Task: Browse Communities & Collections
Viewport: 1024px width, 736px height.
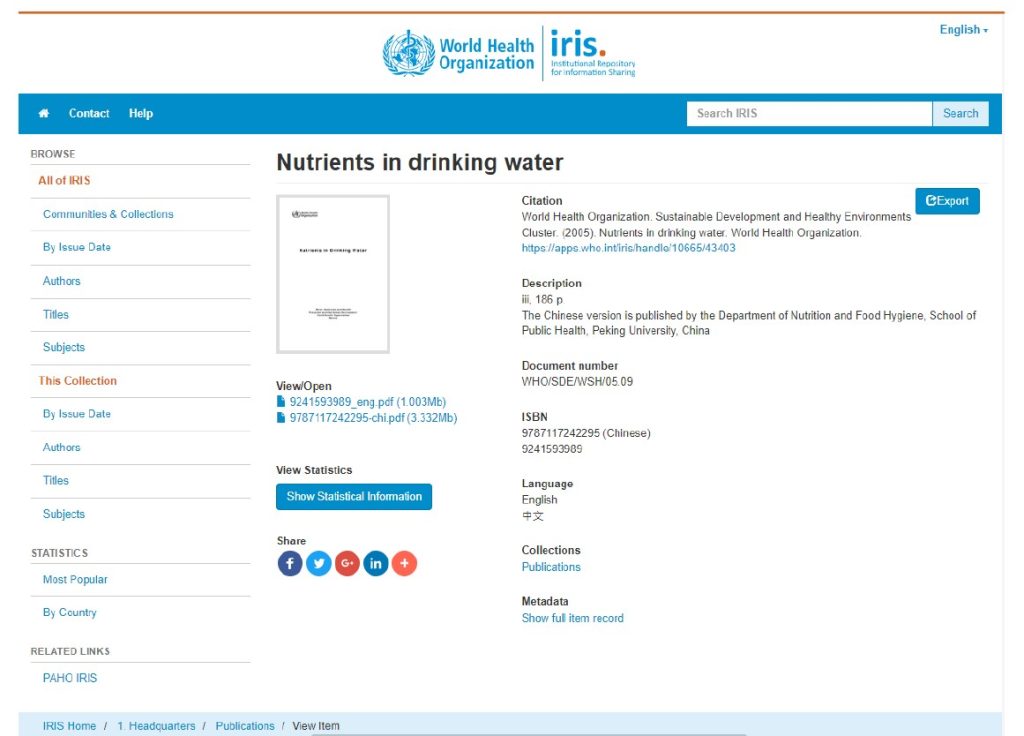Action: 108,214
